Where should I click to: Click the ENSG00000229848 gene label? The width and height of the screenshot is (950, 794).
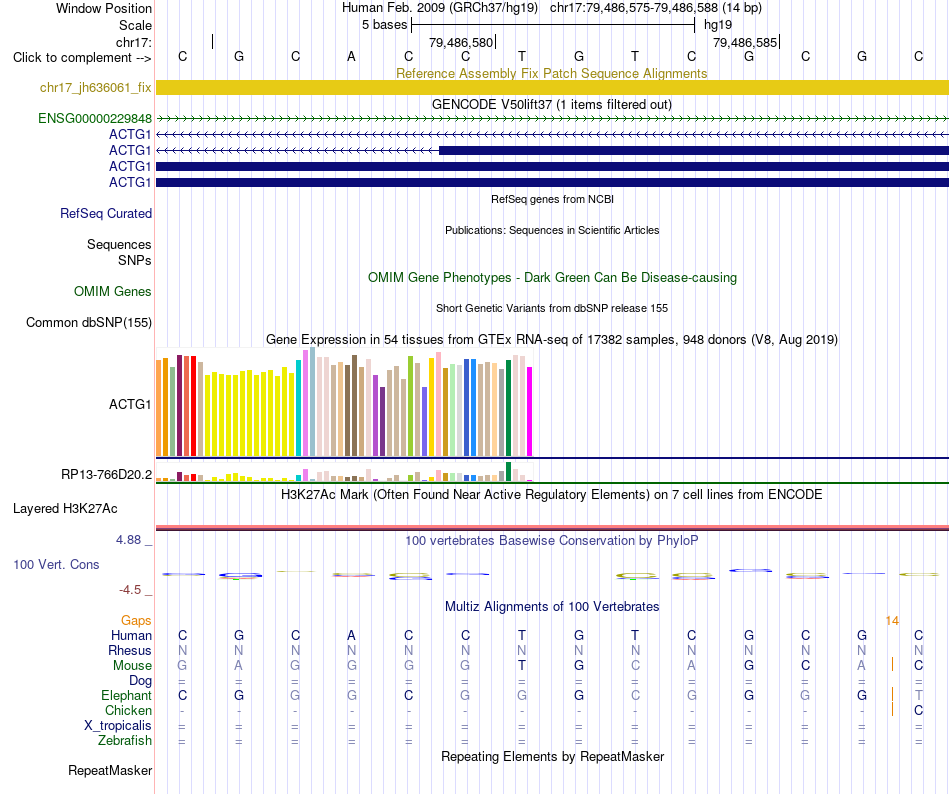[95, 119]
